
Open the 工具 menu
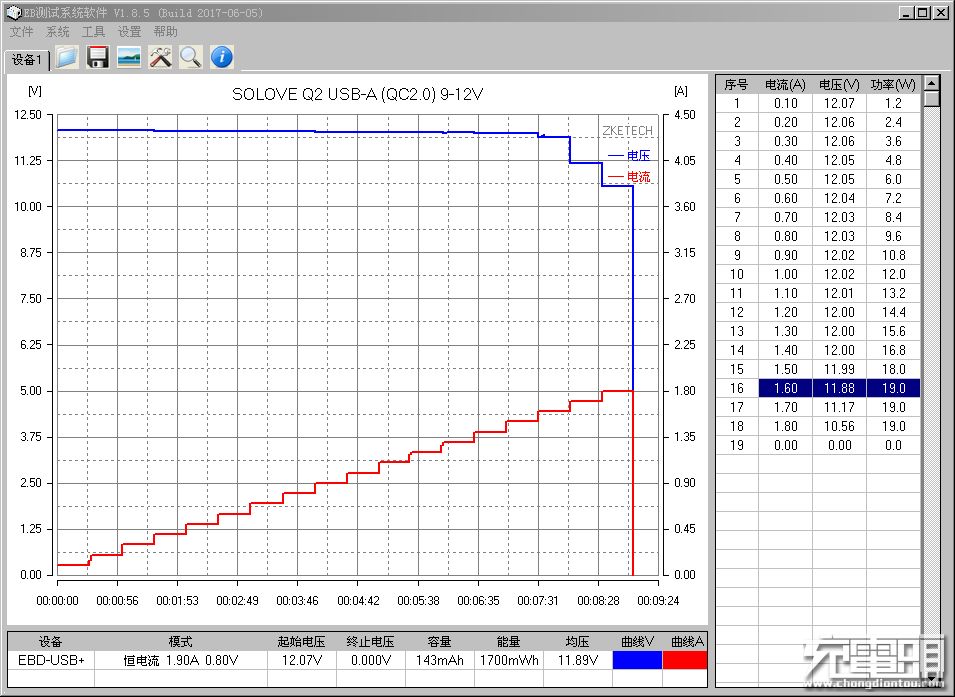[x=93, y=32]
